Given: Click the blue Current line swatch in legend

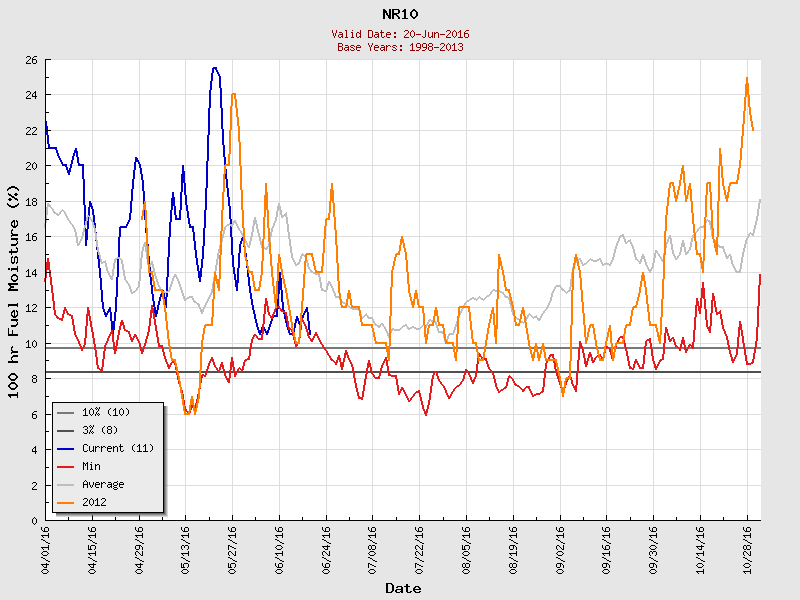Looking at the screenshot, I should 66,448.
